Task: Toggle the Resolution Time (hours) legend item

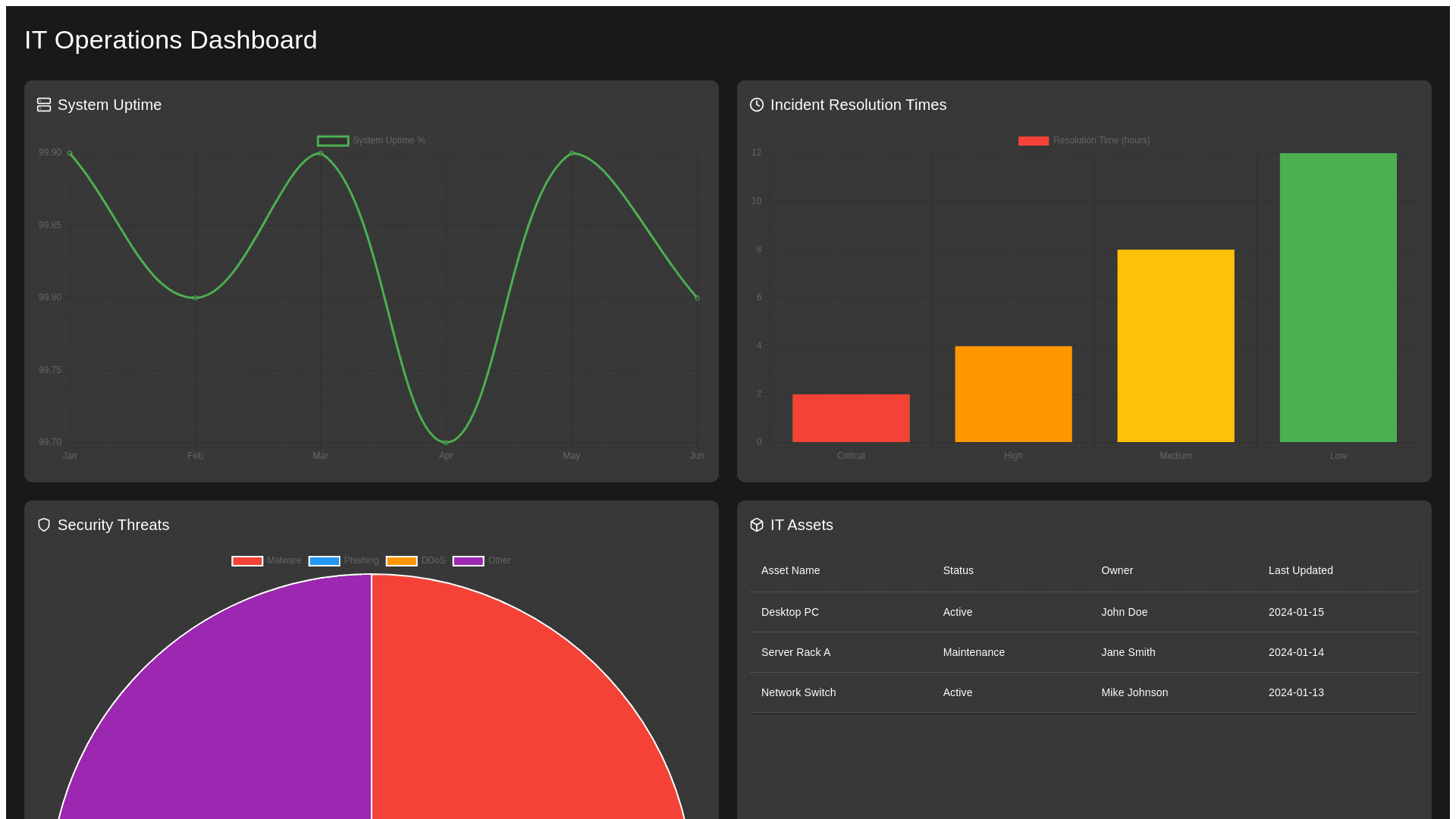Action: pyautogui.click(x=1084, y=140)
